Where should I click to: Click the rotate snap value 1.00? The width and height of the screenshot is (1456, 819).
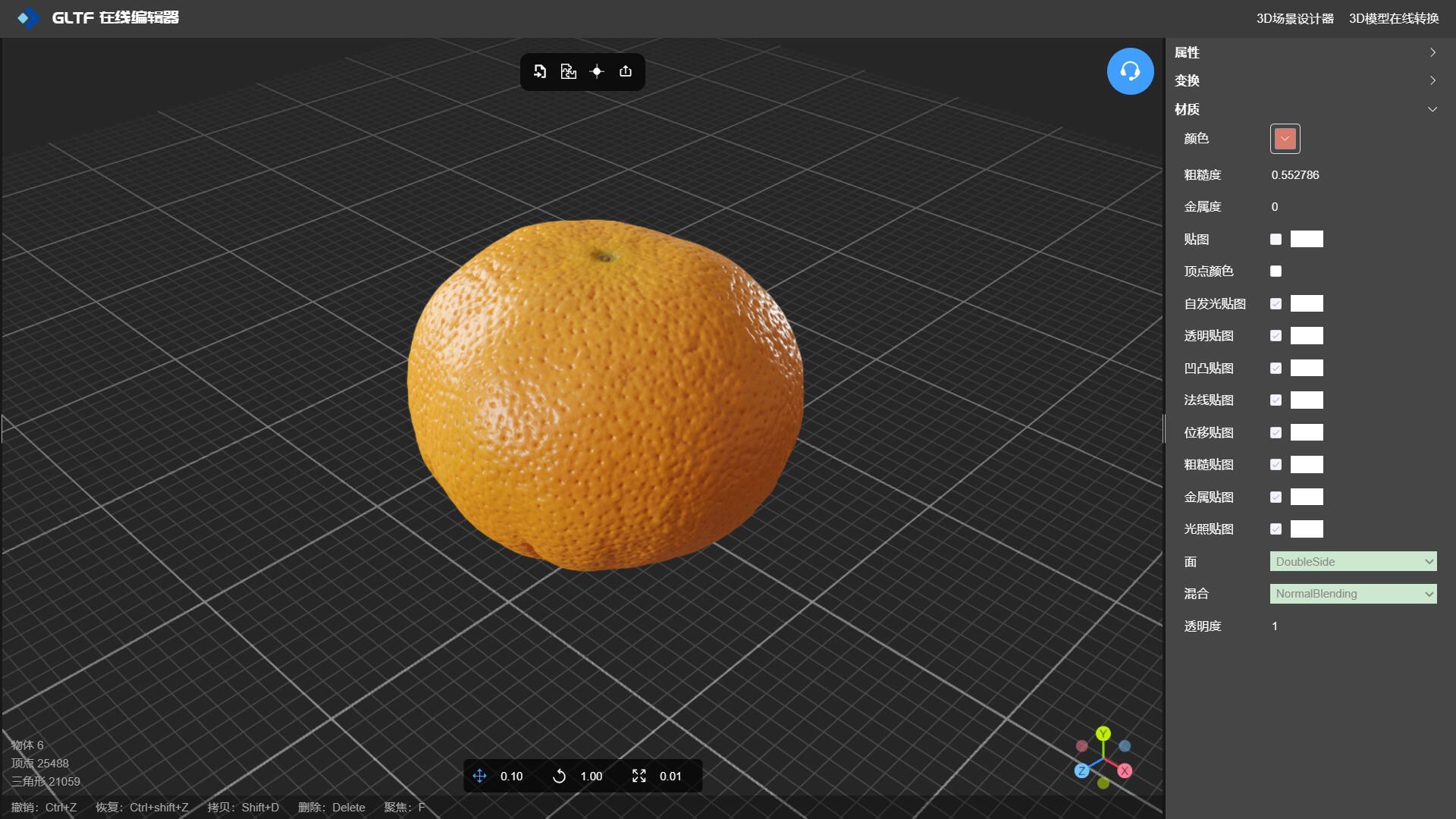point(591,776)
